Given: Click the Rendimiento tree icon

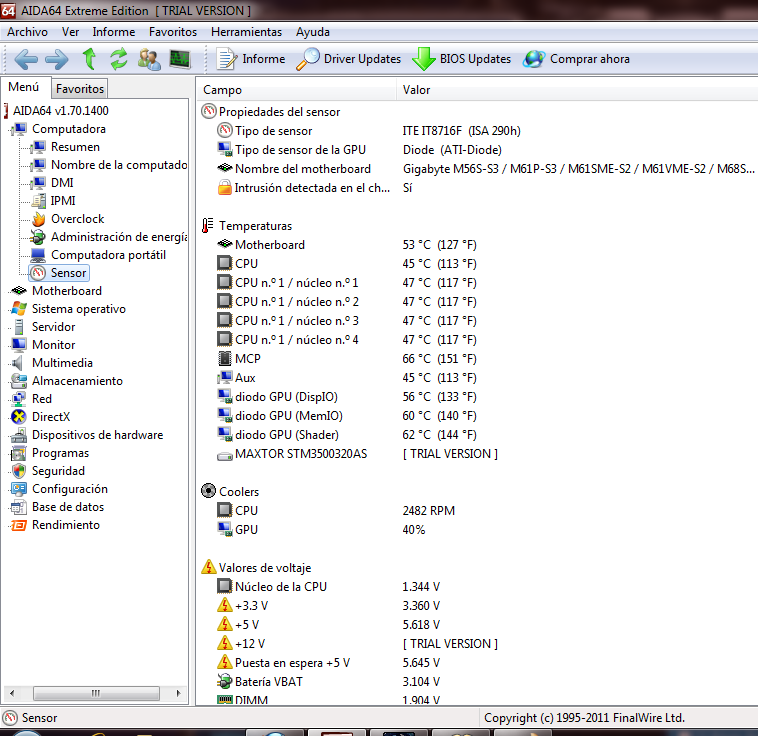Looking at the screenshot, I should [18, 525].
